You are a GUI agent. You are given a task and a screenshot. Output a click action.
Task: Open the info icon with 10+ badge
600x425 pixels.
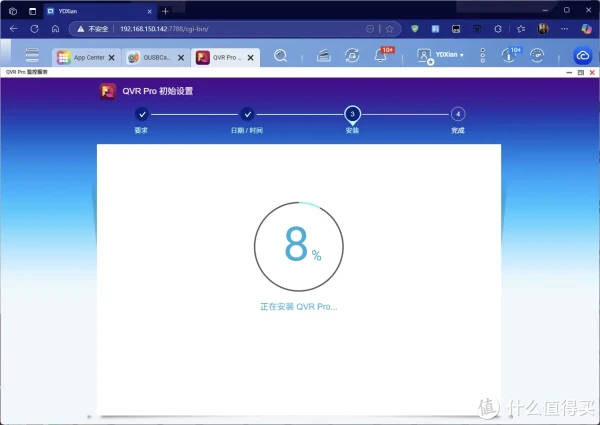(x=509, y=56)
